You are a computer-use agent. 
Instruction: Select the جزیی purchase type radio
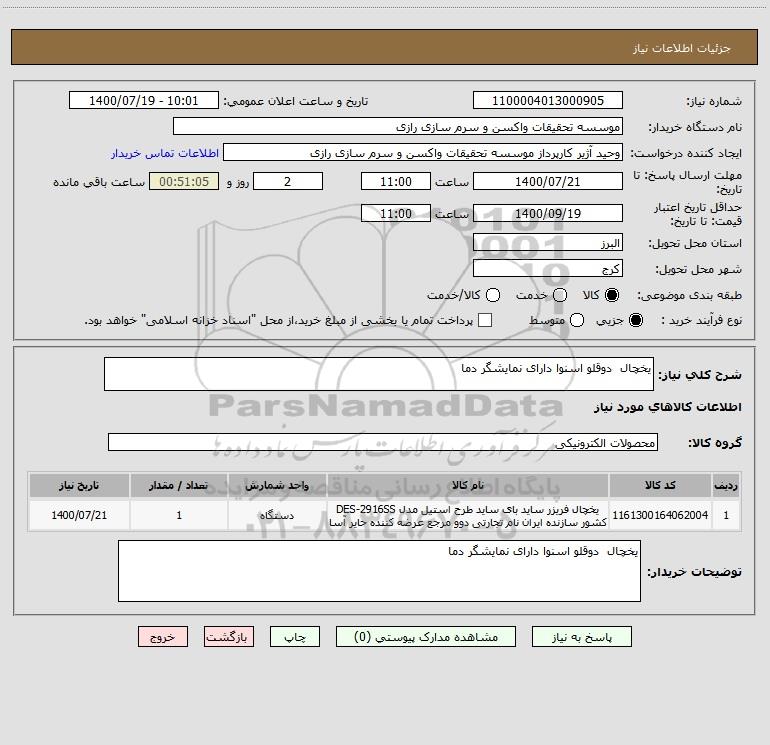pyautogui.click(x=635, y=321)
